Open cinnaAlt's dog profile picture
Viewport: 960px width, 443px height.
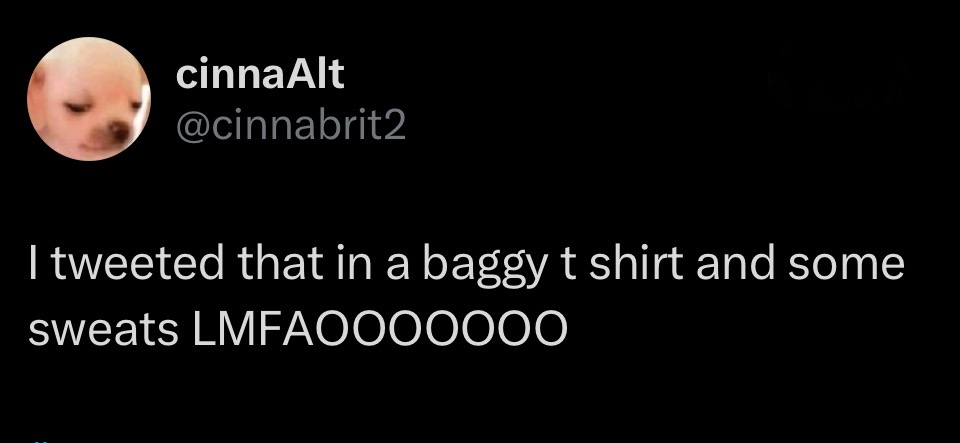(x=89, y=99)
